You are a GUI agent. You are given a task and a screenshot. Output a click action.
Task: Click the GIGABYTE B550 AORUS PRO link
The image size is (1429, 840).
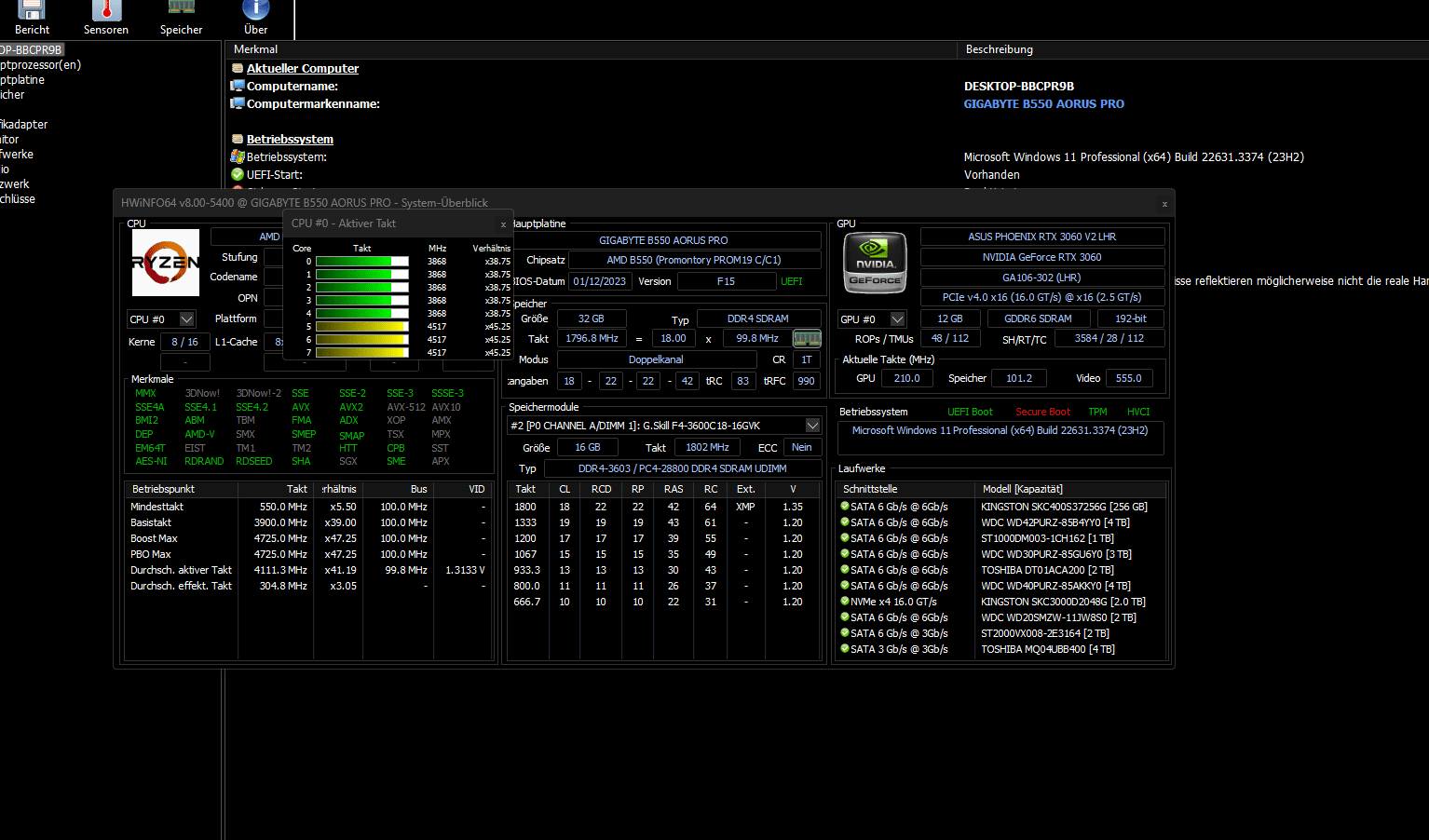(1043, 104)
